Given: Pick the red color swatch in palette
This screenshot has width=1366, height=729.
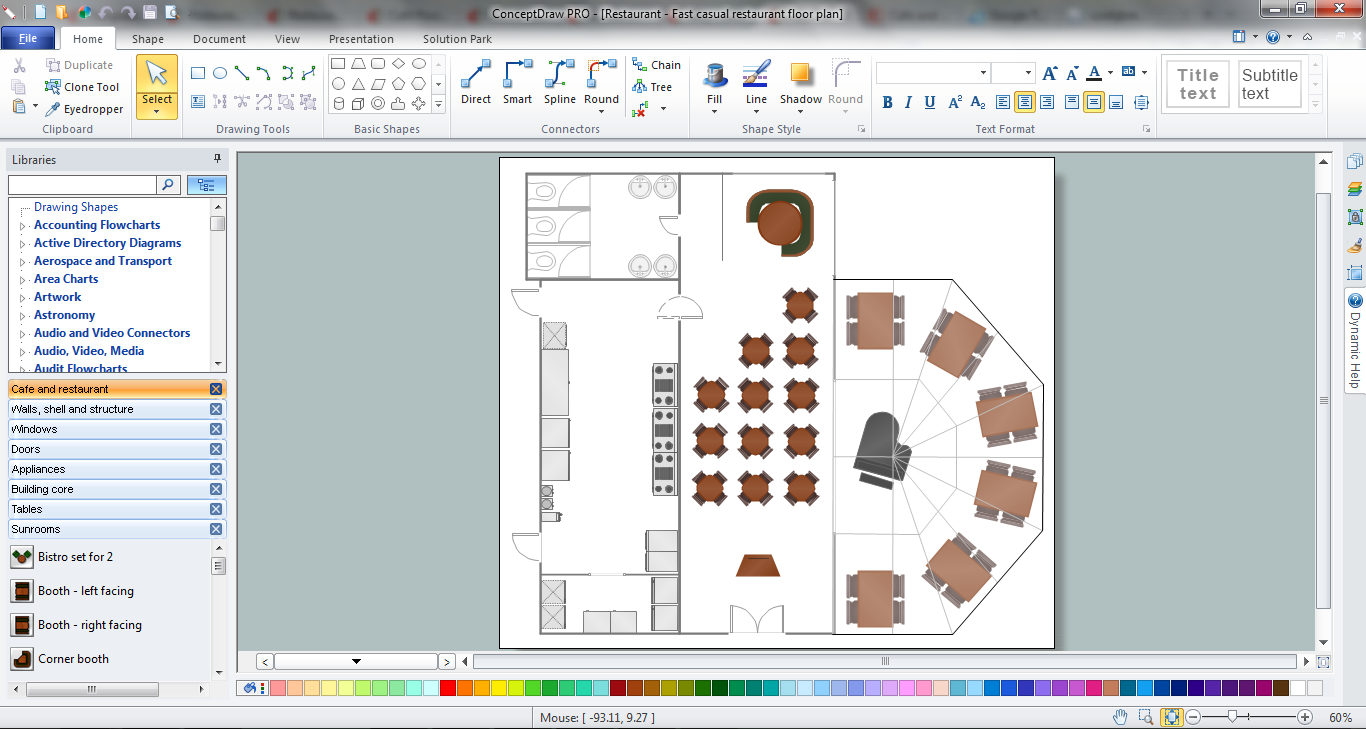Looking at the screenshot, I should coord(448,688).
